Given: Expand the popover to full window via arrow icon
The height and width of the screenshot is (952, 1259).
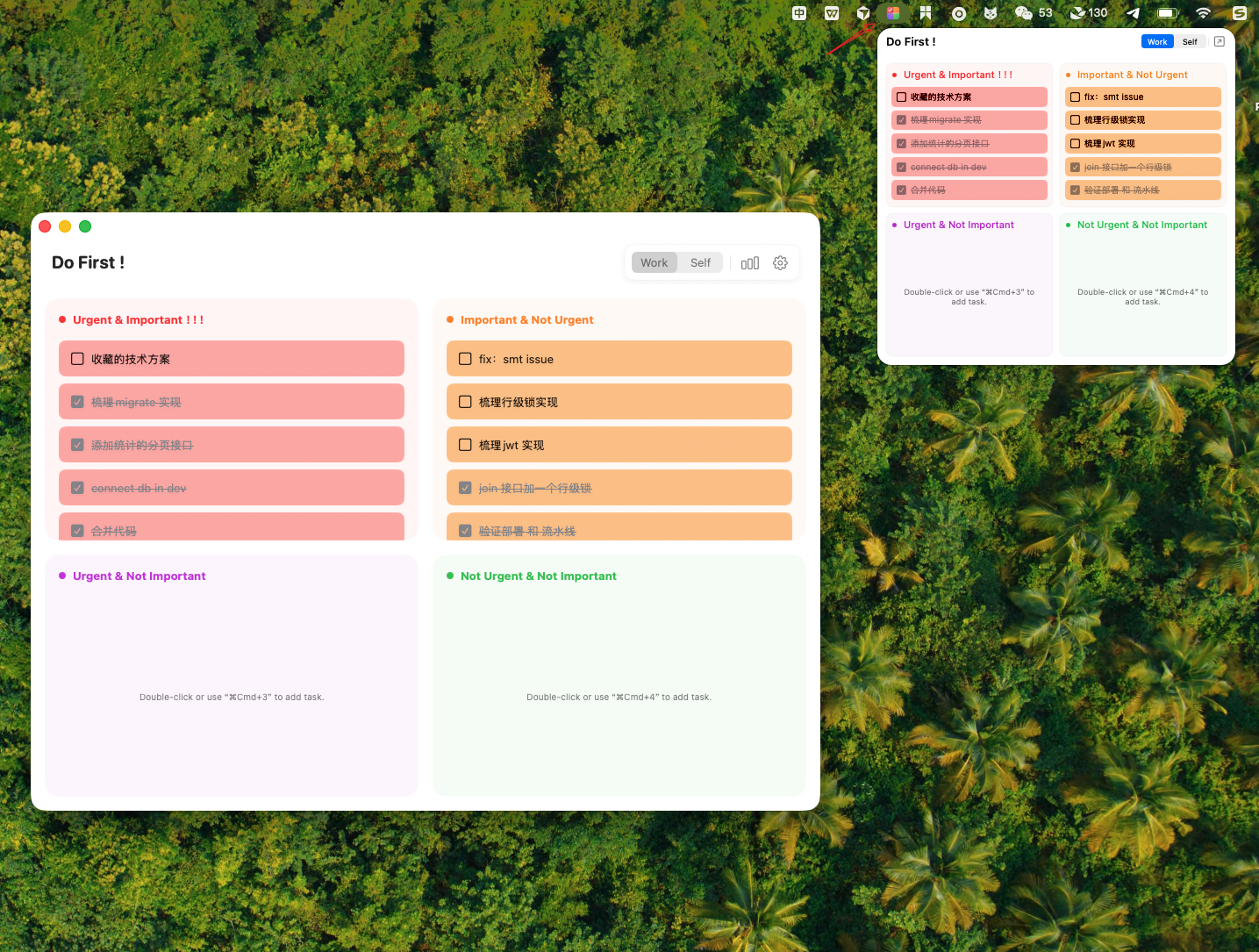Looking at the screenshot, I should tap(1219, 40).
